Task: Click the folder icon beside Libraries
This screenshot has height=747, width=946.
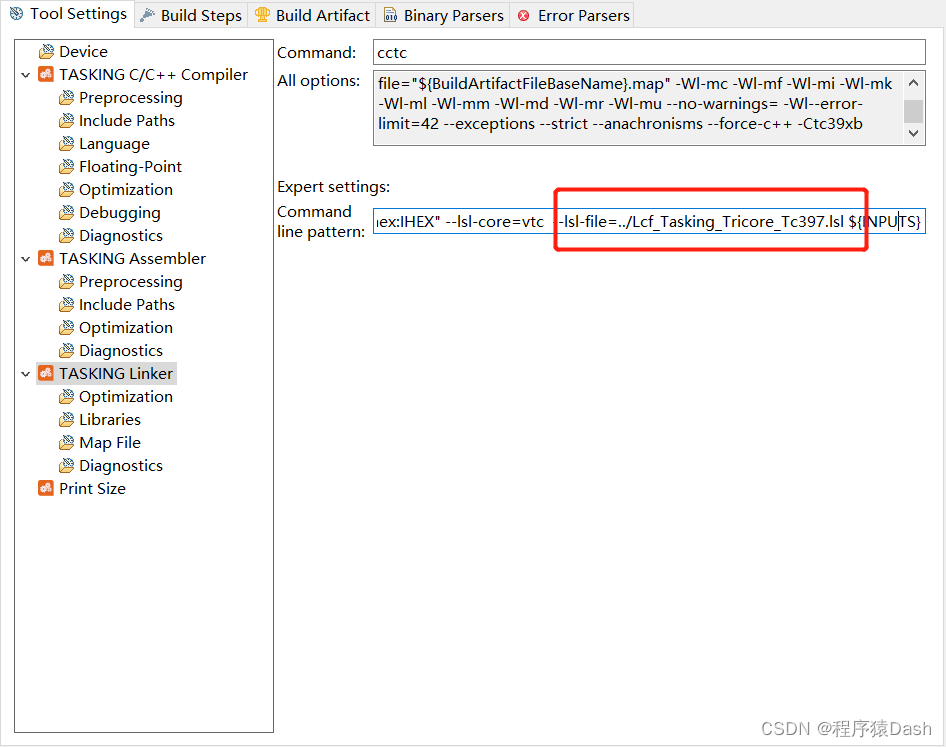Action: click(x=65, y=419)
